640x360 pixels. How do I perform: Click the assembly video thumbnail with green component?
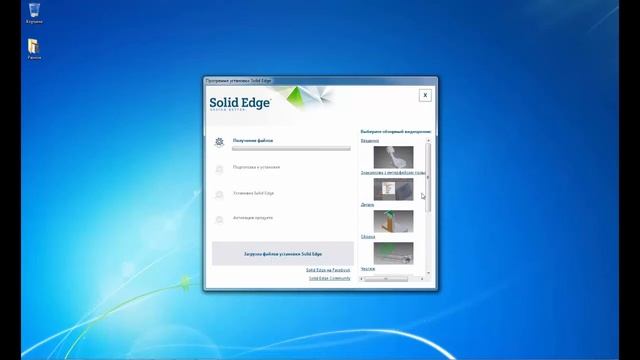393,253
